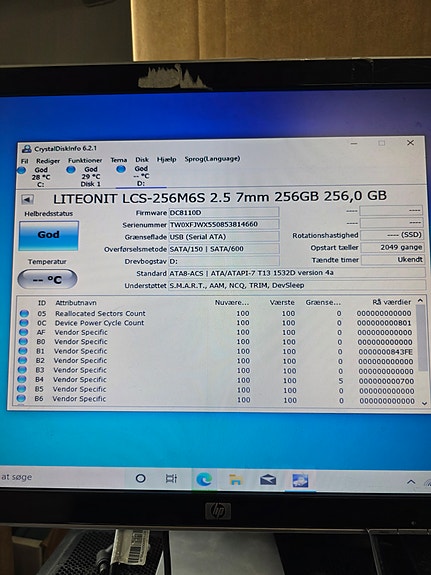Click the Reallocated Sectors Count status dot
The image size is (431, 575).
pos(24,314)
